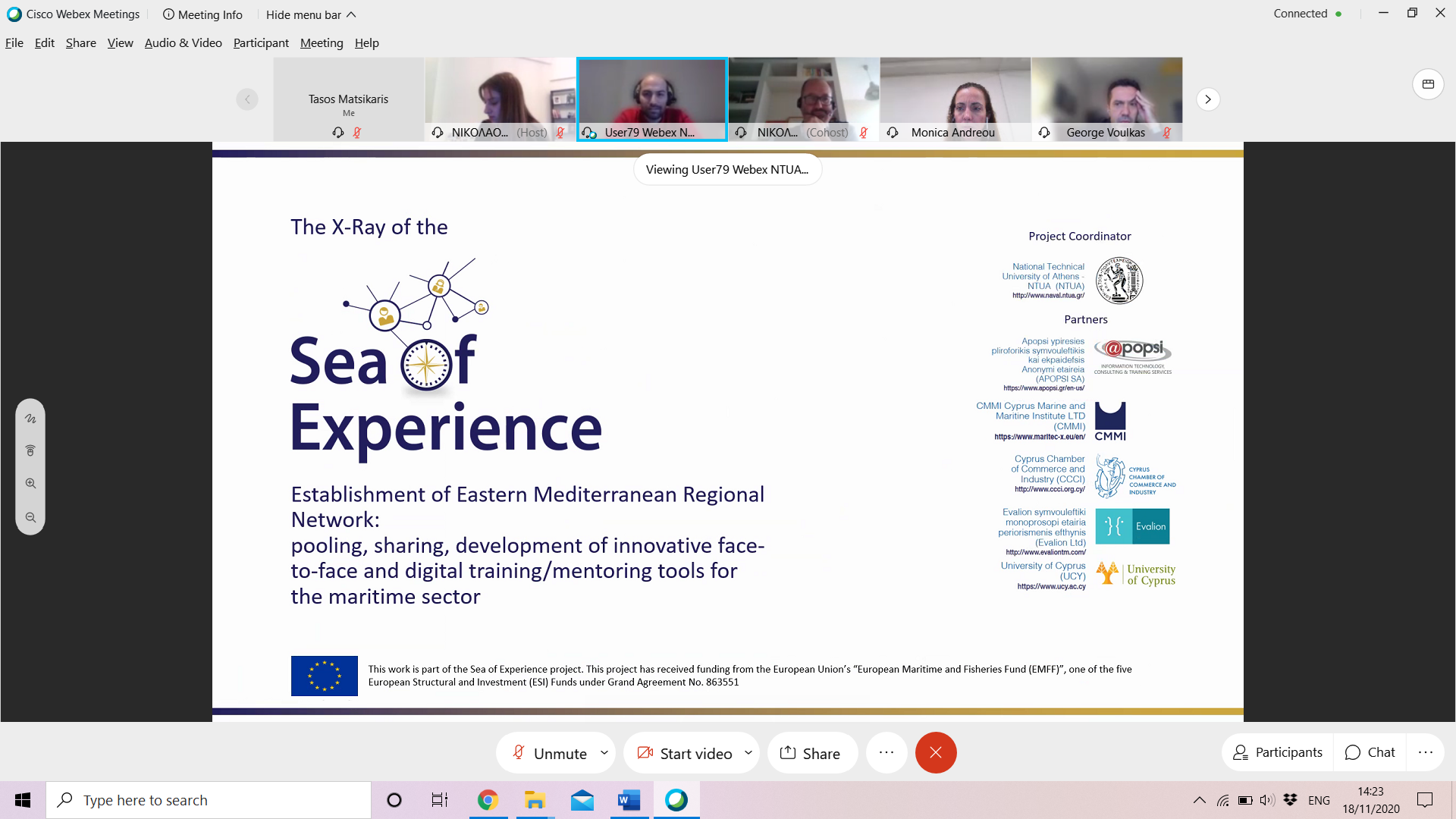1456x819 pixels.
Task: Open the Windows Start menu
Action: (x=23, y=800)
